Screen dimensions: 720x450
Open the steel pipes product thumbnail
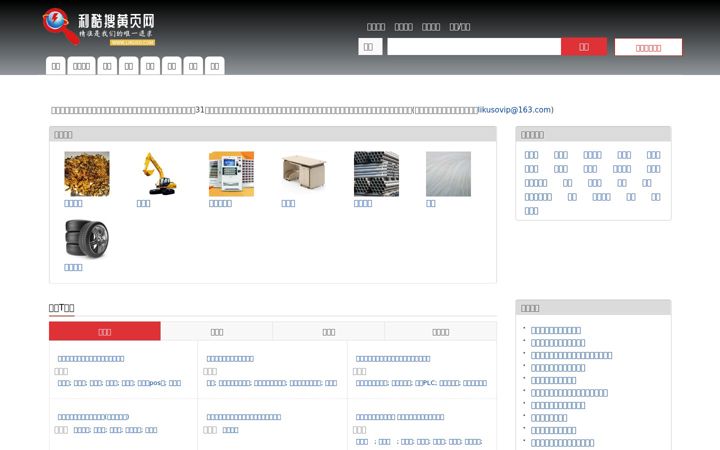[x=376, y=174]
